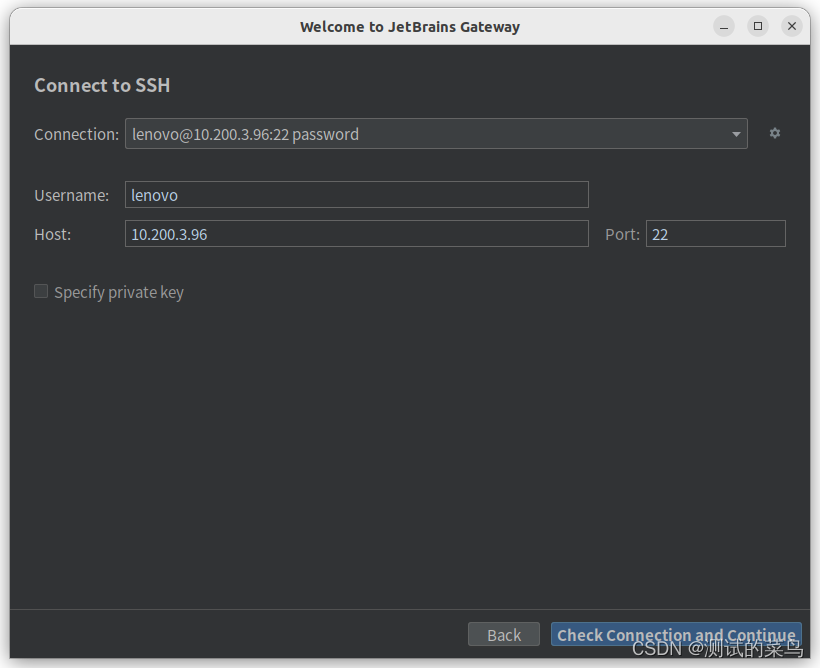This screenshot has width=820, height=668.
Task: Enable Specify private key checkbox
Action: 41,291
